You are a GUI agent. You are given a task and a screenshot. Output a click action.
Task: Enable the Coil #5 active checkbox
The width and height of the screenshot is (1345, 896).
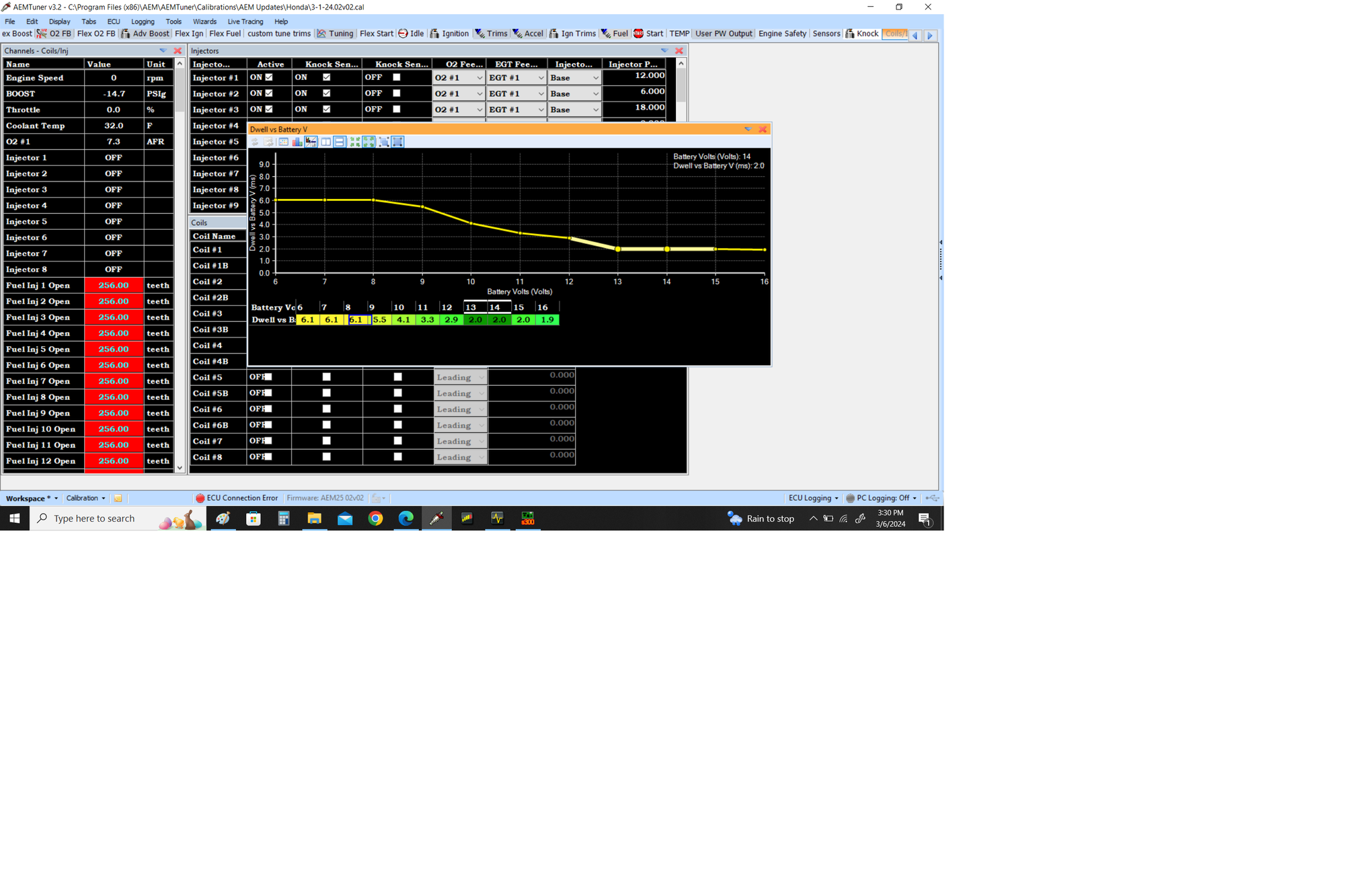click(x=268, y=377)
